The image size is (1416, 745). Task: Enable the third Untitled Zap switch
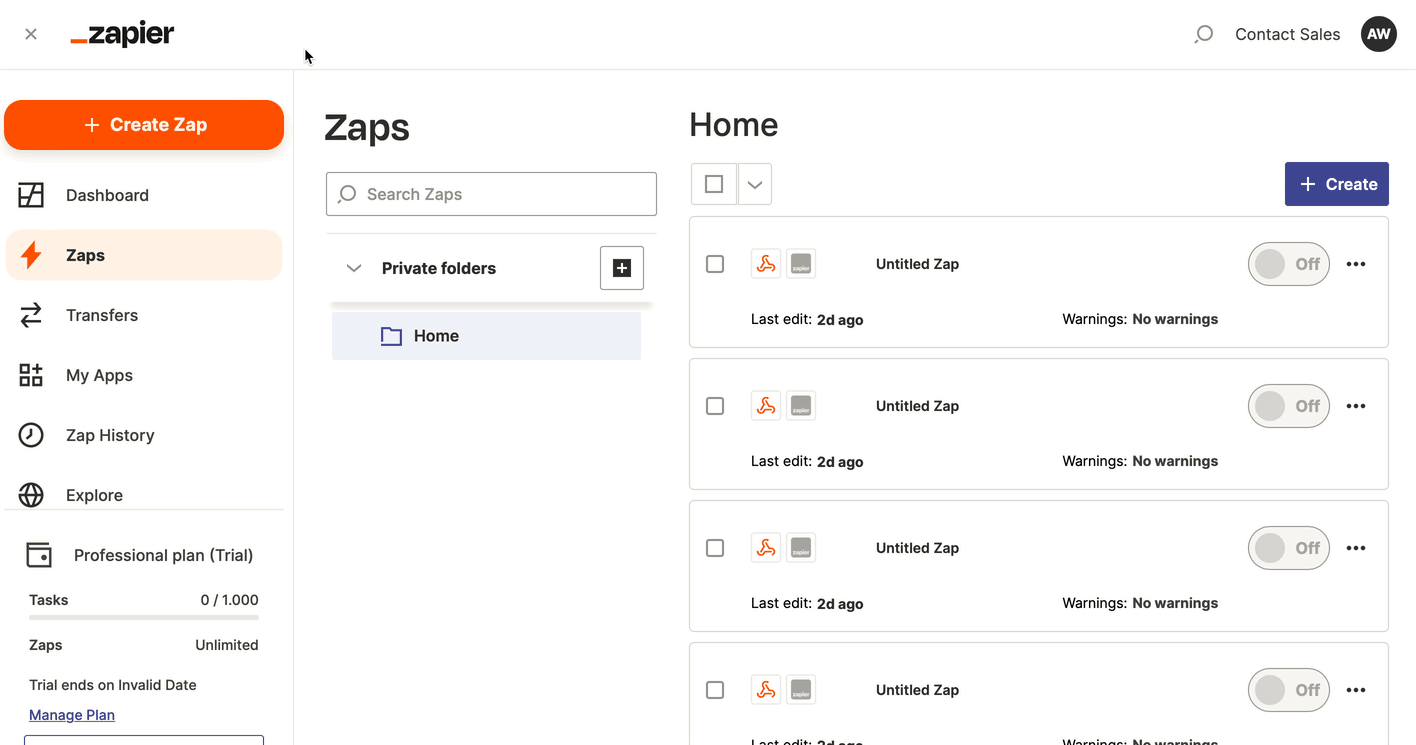(x=1288, y=548)
